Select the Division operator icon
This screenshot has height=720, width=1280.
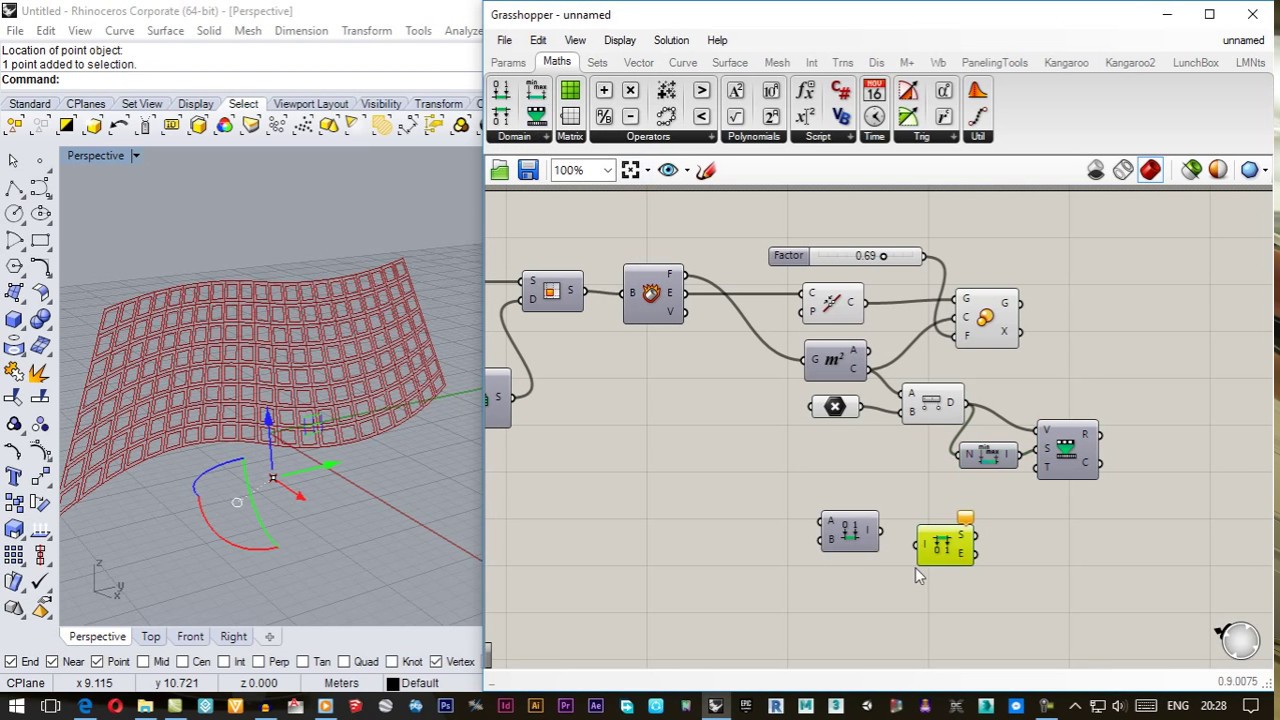tap(604, 117)
